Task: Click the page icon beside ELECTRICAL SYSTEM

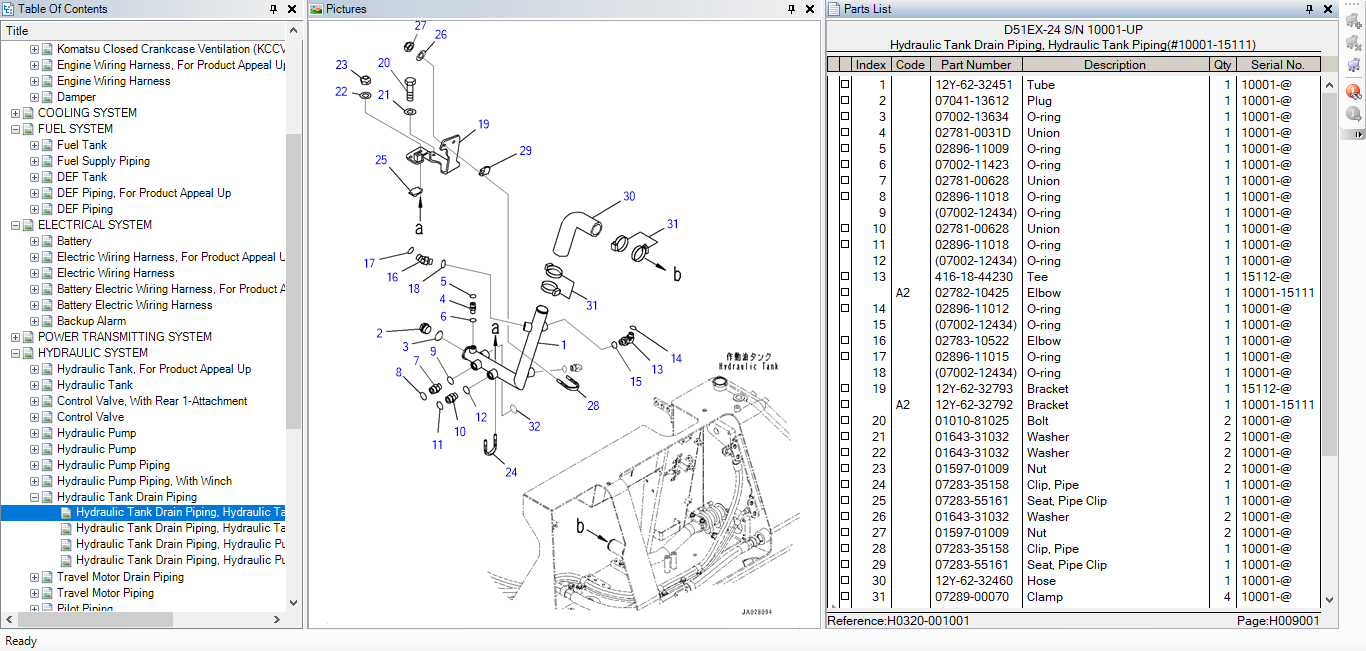Action: (x=28, y=225)
